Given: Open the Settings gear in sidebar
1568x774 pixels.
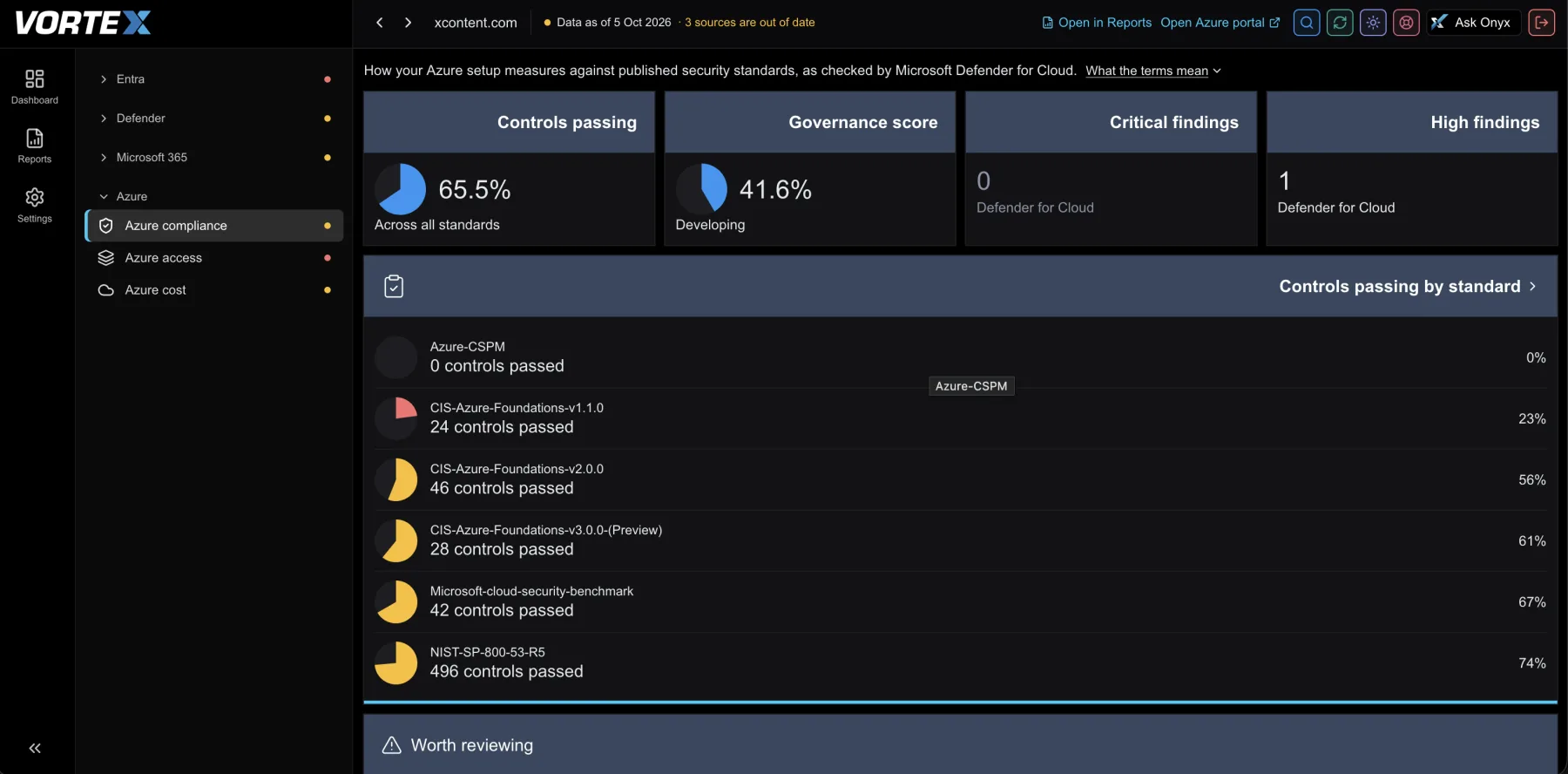Looking at the screenshot, I should tap(35, 206).
